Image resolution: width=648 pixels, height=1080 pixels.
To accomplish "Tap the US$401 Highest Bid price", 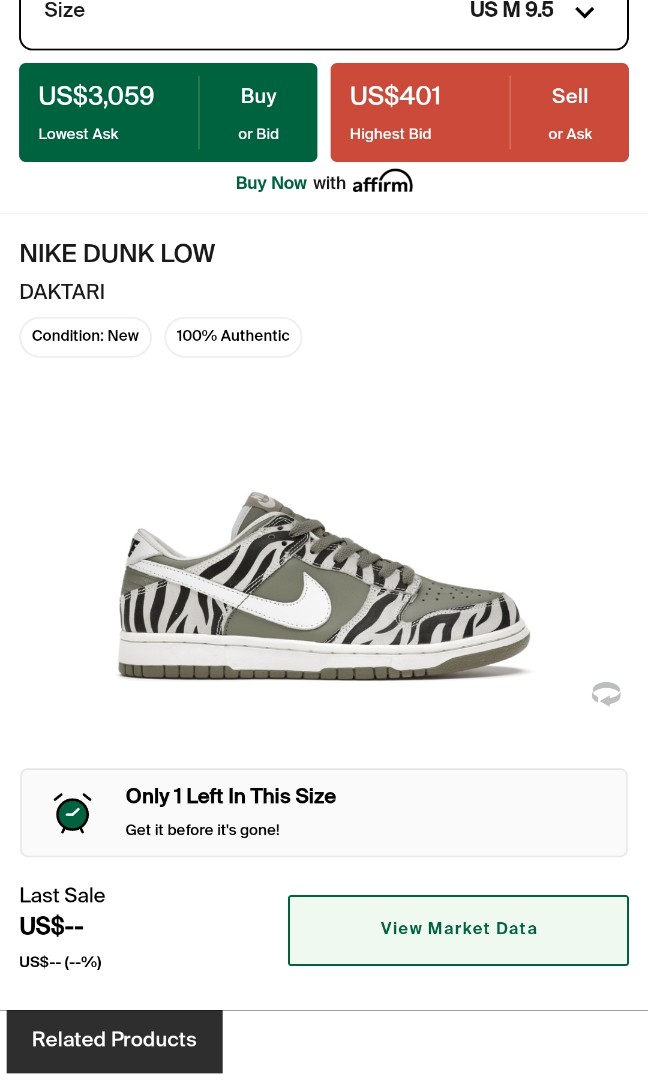I will pyautogui.click(x=395, y=97).
